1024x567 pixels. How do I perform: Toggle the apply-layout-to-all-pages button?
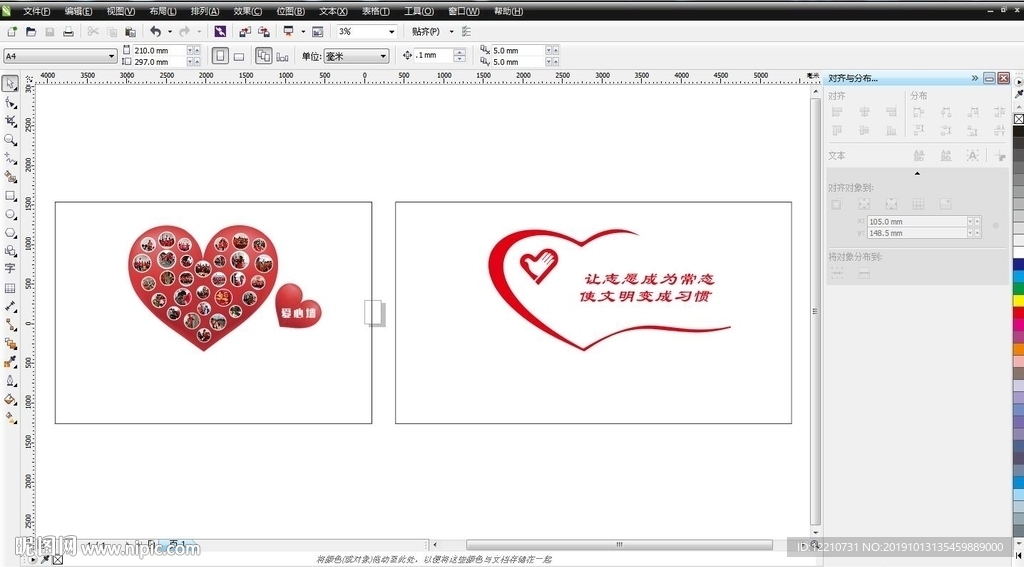click(x=263, y=56)
